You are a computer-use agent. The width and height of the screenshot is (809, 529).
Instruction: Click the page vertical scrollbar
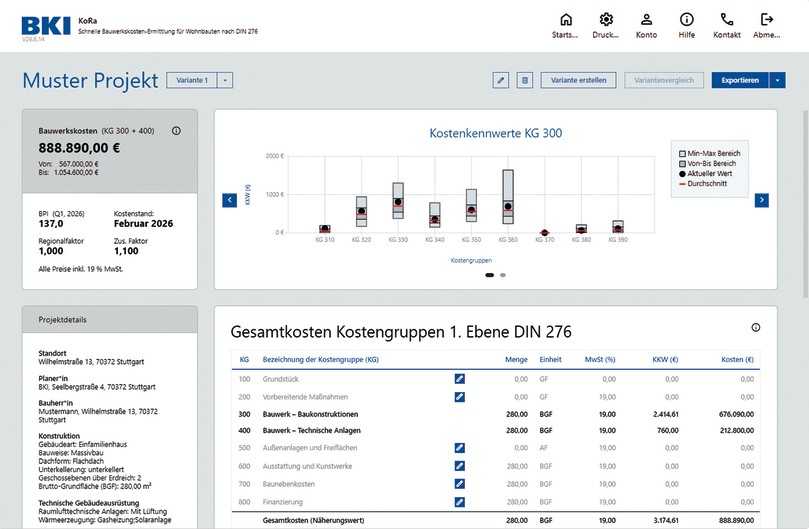point(805,204)
